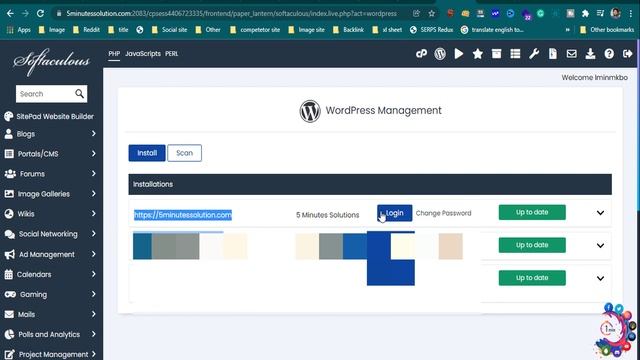
Task: Bookmark this page with star icon
Action: (x=431, y=13)
